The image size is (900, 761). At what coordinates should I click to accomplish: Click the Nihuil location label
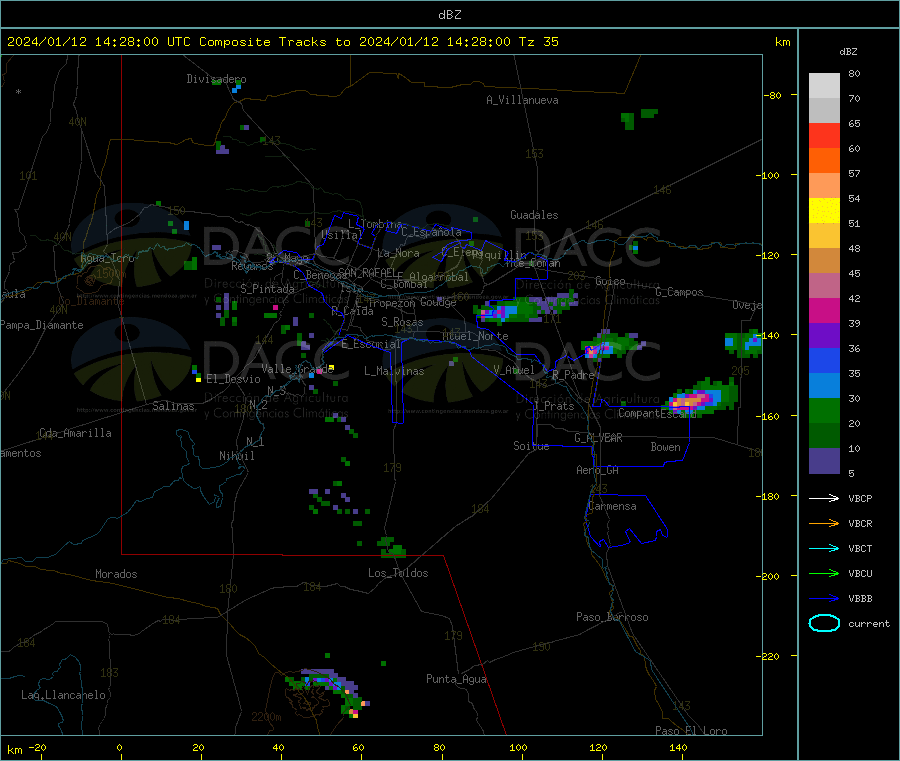click(237, 456)
